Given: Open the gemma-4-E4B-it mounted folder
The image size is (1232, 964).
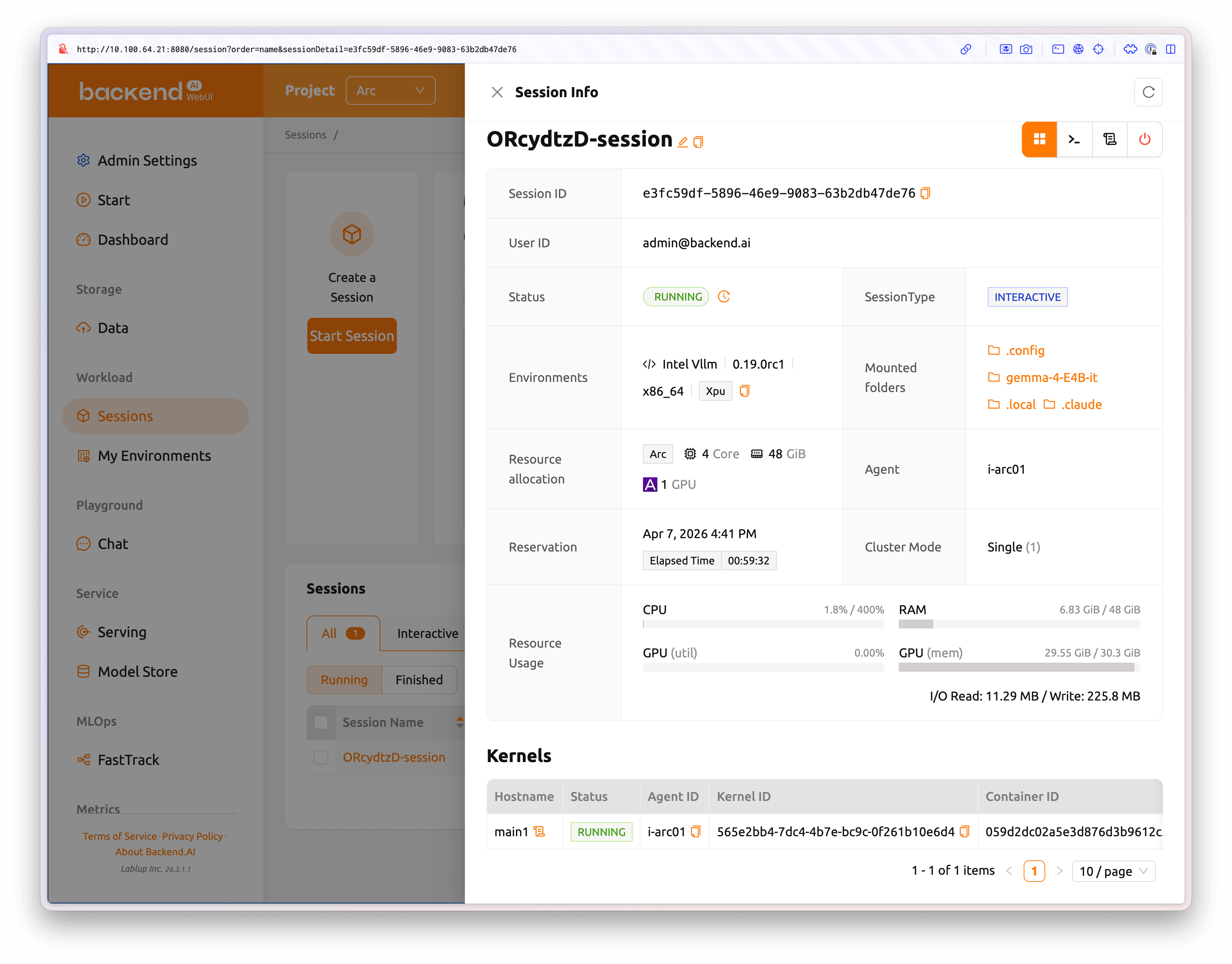Looking at the screenshot, I should (1042, 378).
